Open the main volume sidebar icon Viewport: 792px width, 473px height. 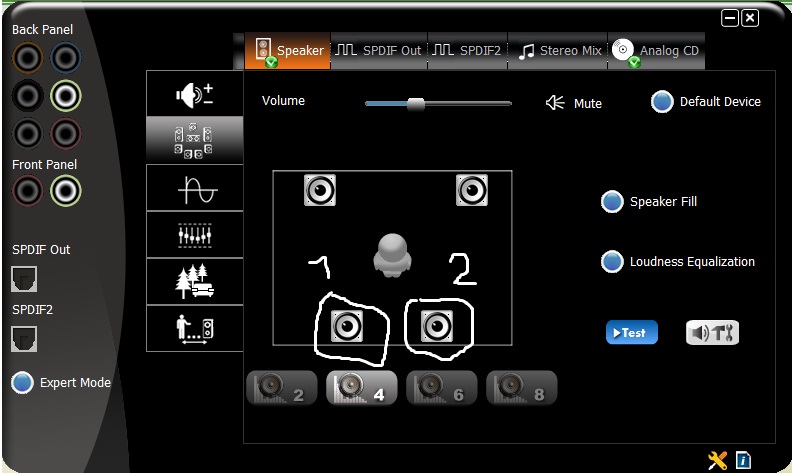click(x=194, y=94)
